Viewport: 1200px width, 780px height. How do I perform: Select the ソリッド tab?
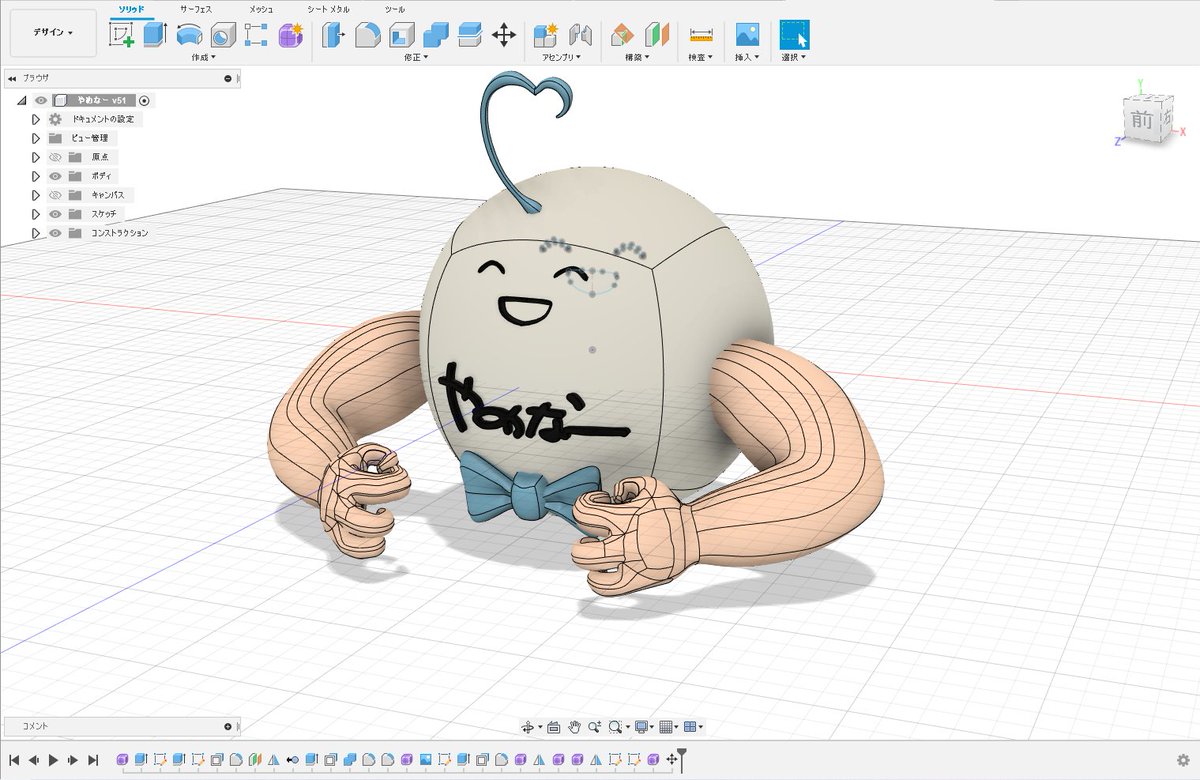(x=132, y=8)
